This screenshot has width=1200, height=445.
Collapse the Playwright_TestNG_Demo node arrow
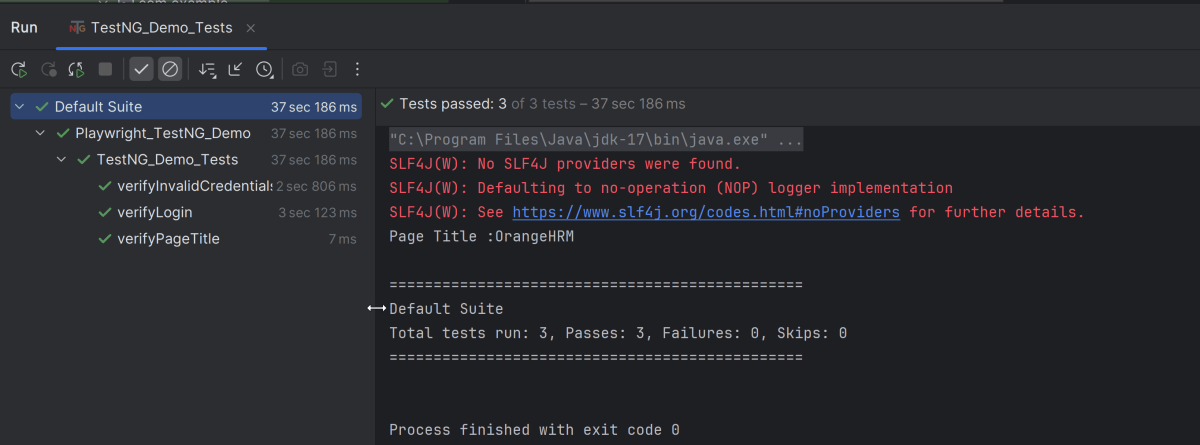pyautogui.click(x=40, y=133)
